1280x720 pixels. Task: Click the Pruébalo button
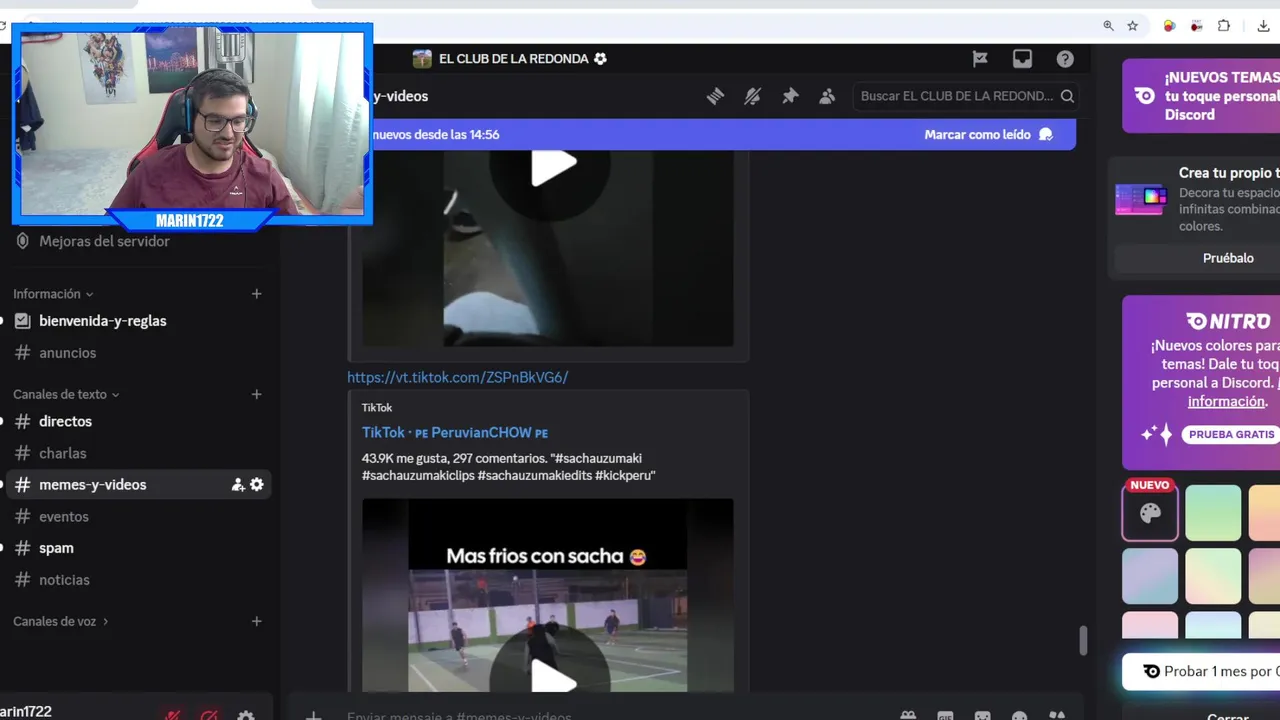(x=1228, y=258)
